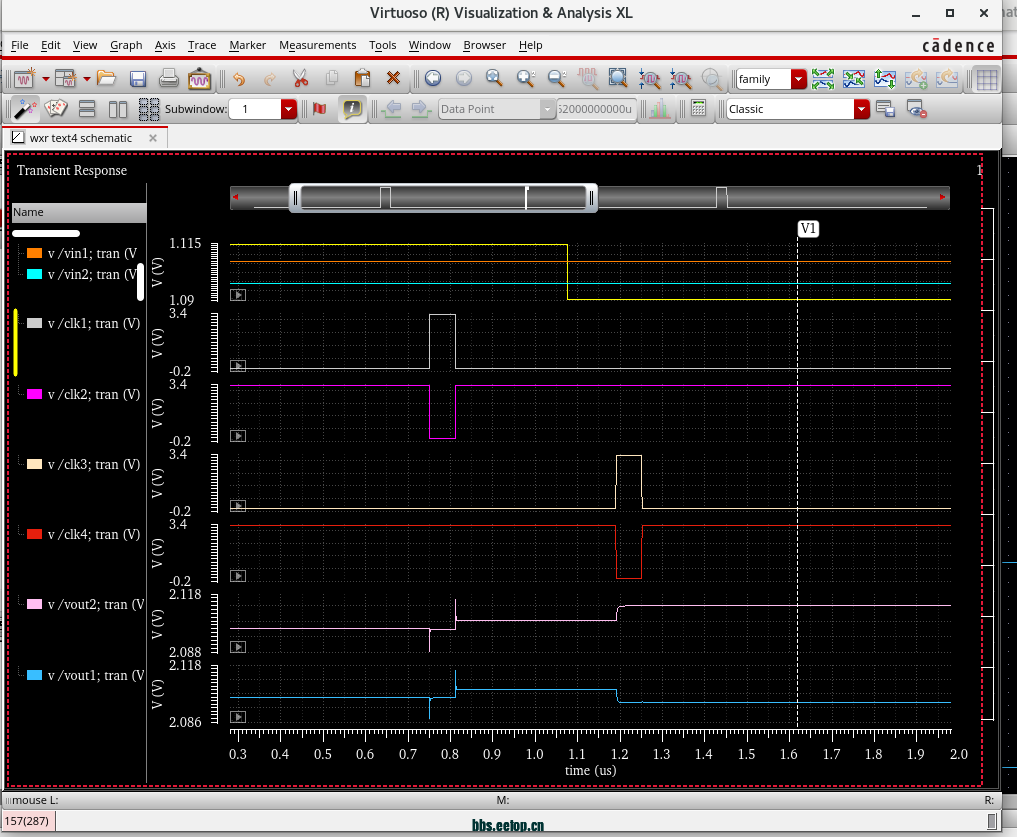Expand the clk4 strip play arrow
The width and height of the screenshot is (1017, 837).
pos(238,576)
